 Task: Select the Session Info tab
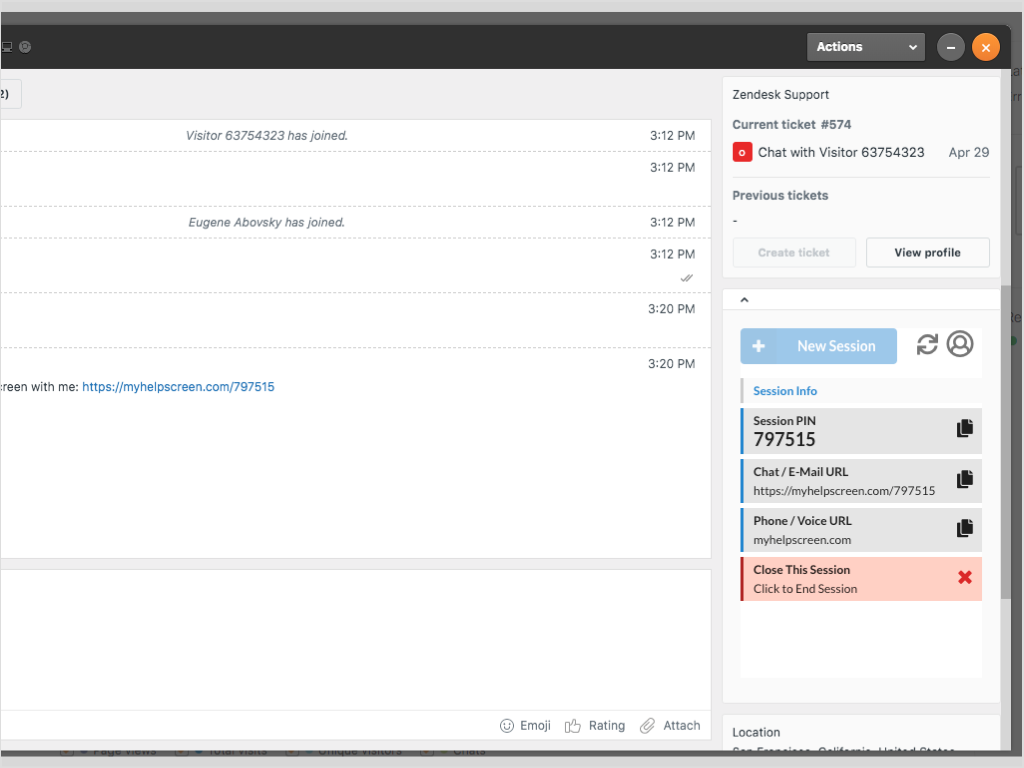click(x=785, y=391)
